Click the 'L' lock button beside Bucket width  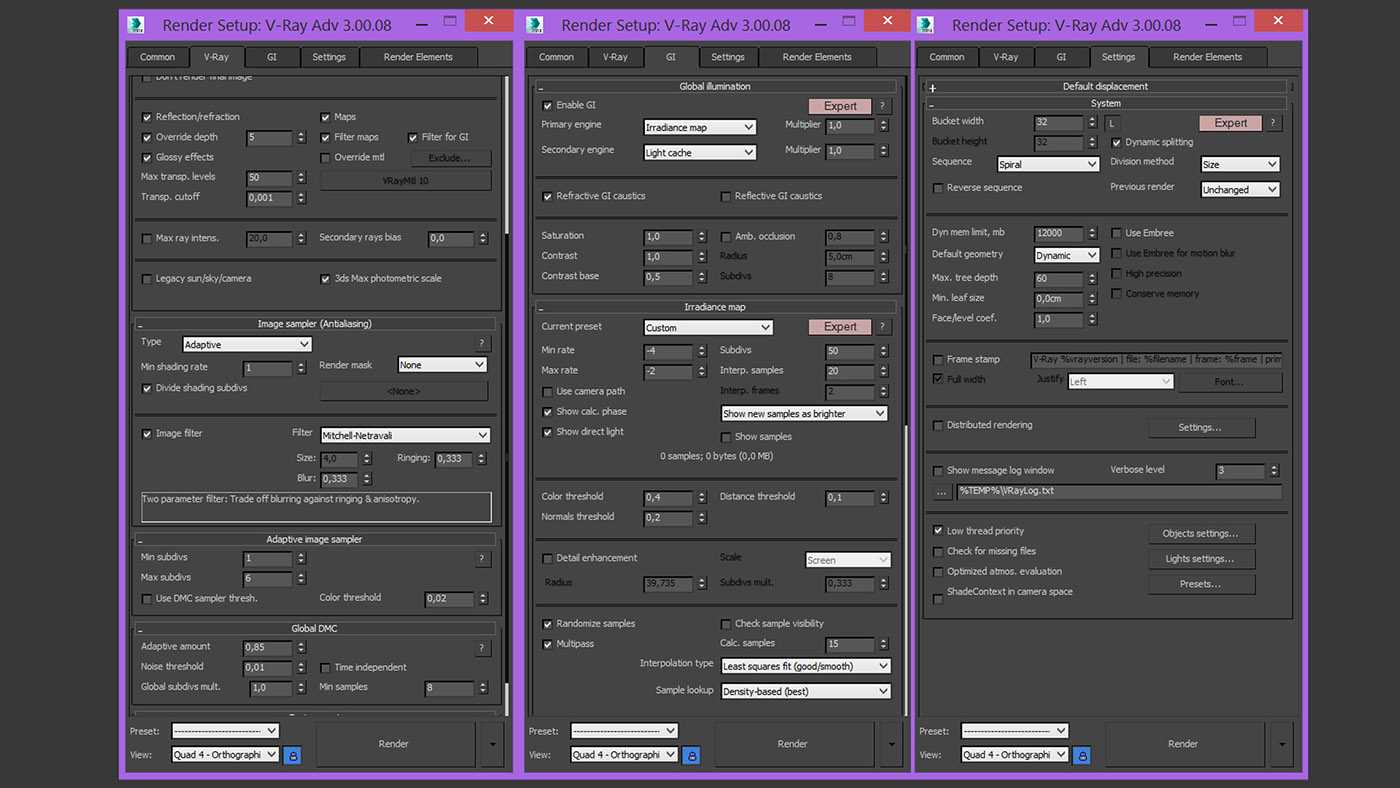pyautogui.click(x=1112, y=123)
